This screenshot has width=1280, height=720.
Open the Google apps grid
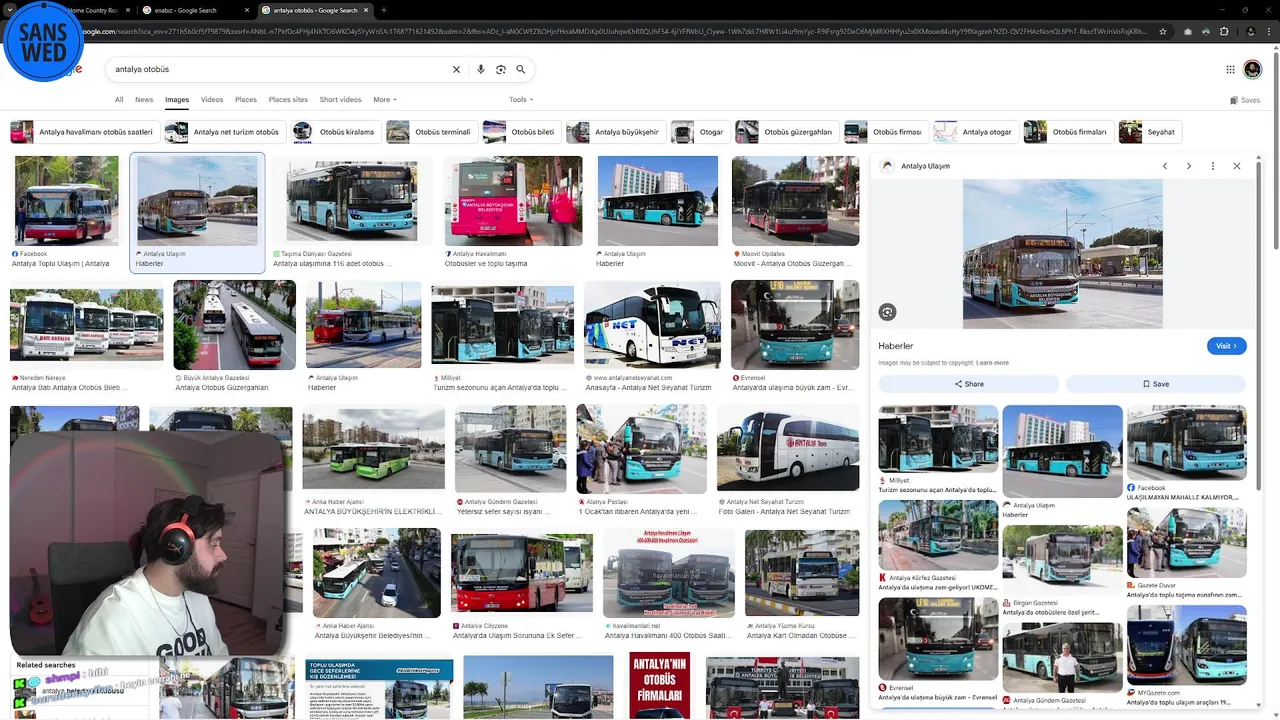1230,69
